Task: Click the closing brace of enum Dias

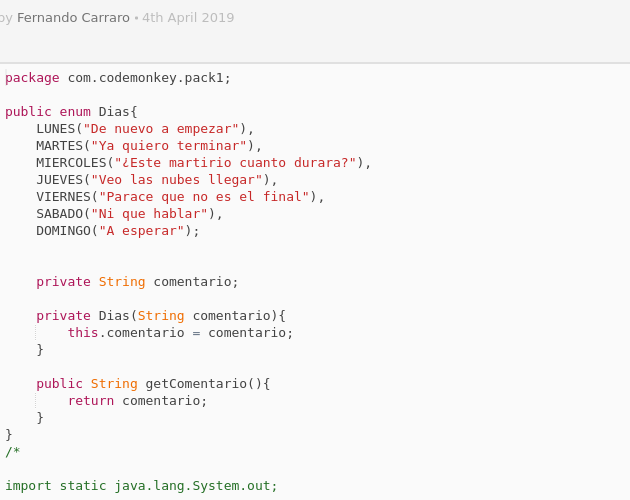Action: coord(9,435)
